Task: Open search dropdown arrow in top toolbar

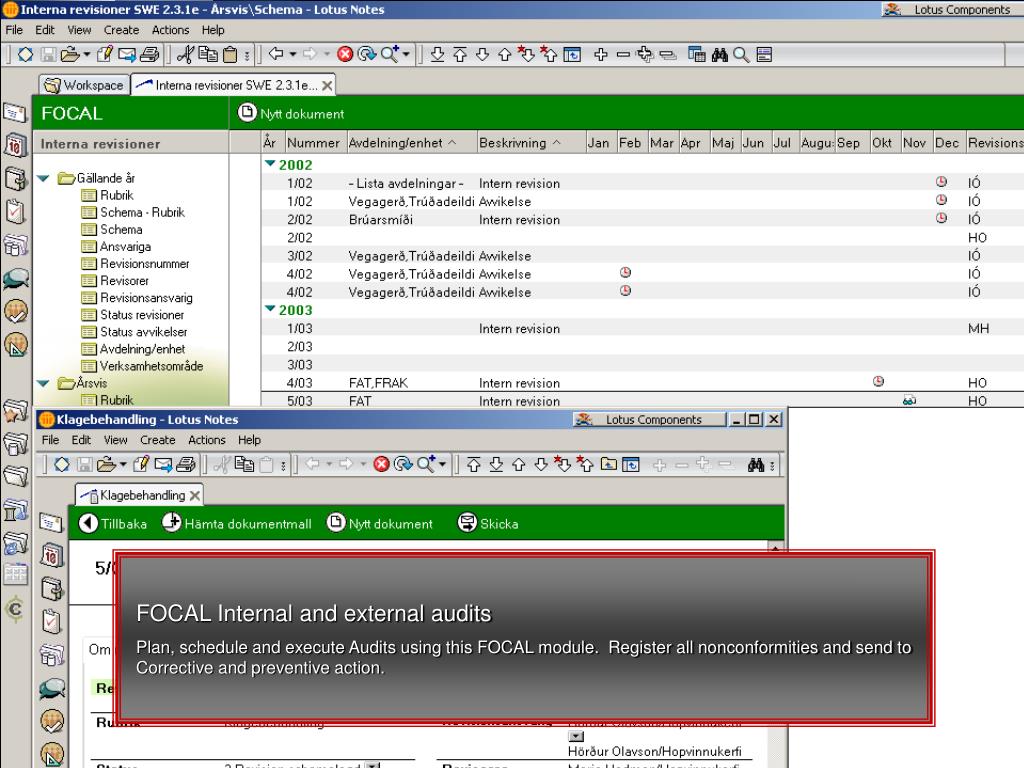Action: pos(406,54)
